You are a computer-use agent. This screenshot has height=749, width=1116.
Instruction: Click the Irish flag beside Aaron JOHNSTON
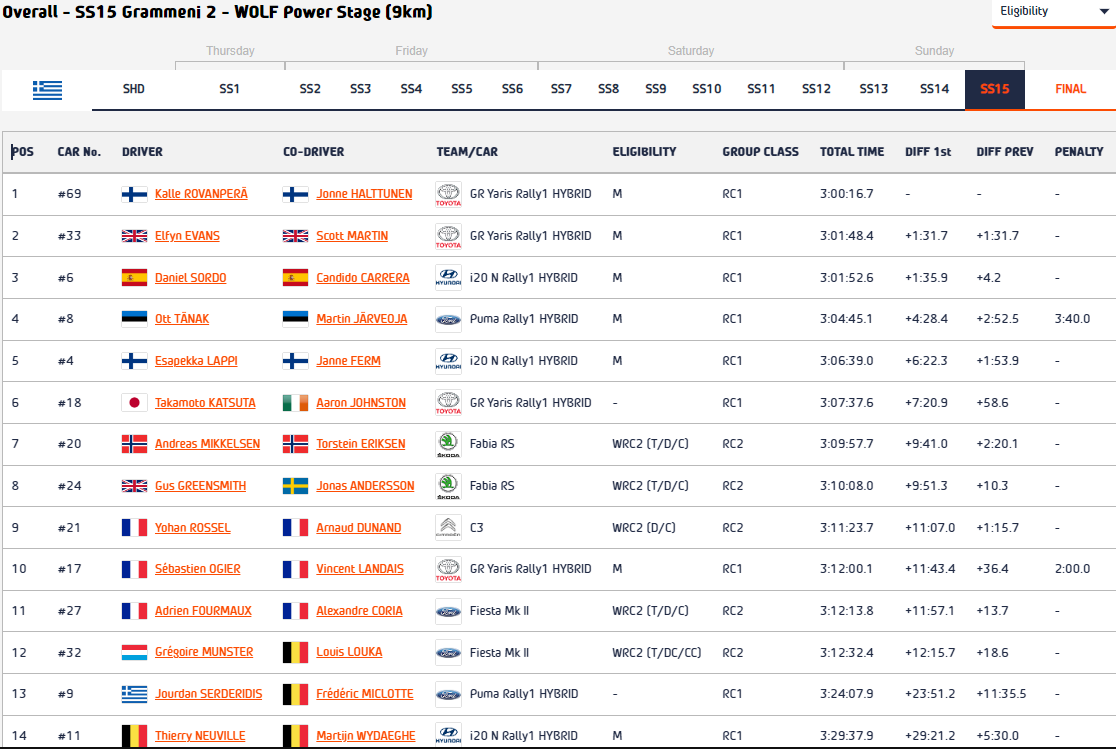click(x=295, y=403)
